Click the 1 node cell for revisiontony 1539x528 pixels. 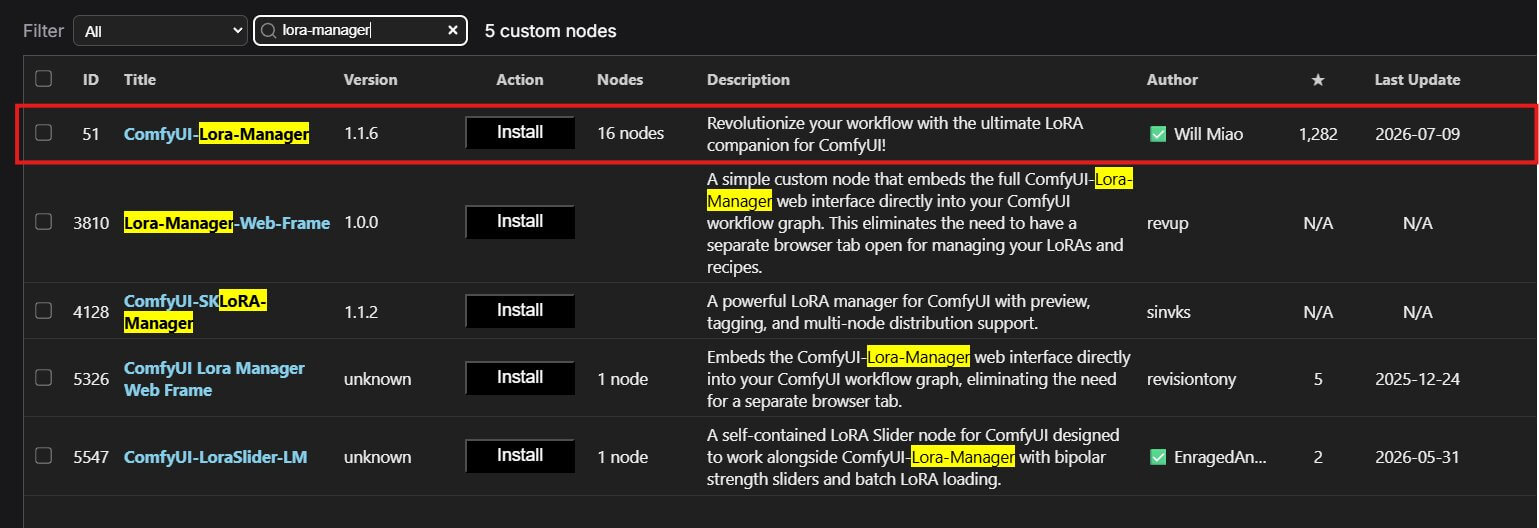pos(622,379)
